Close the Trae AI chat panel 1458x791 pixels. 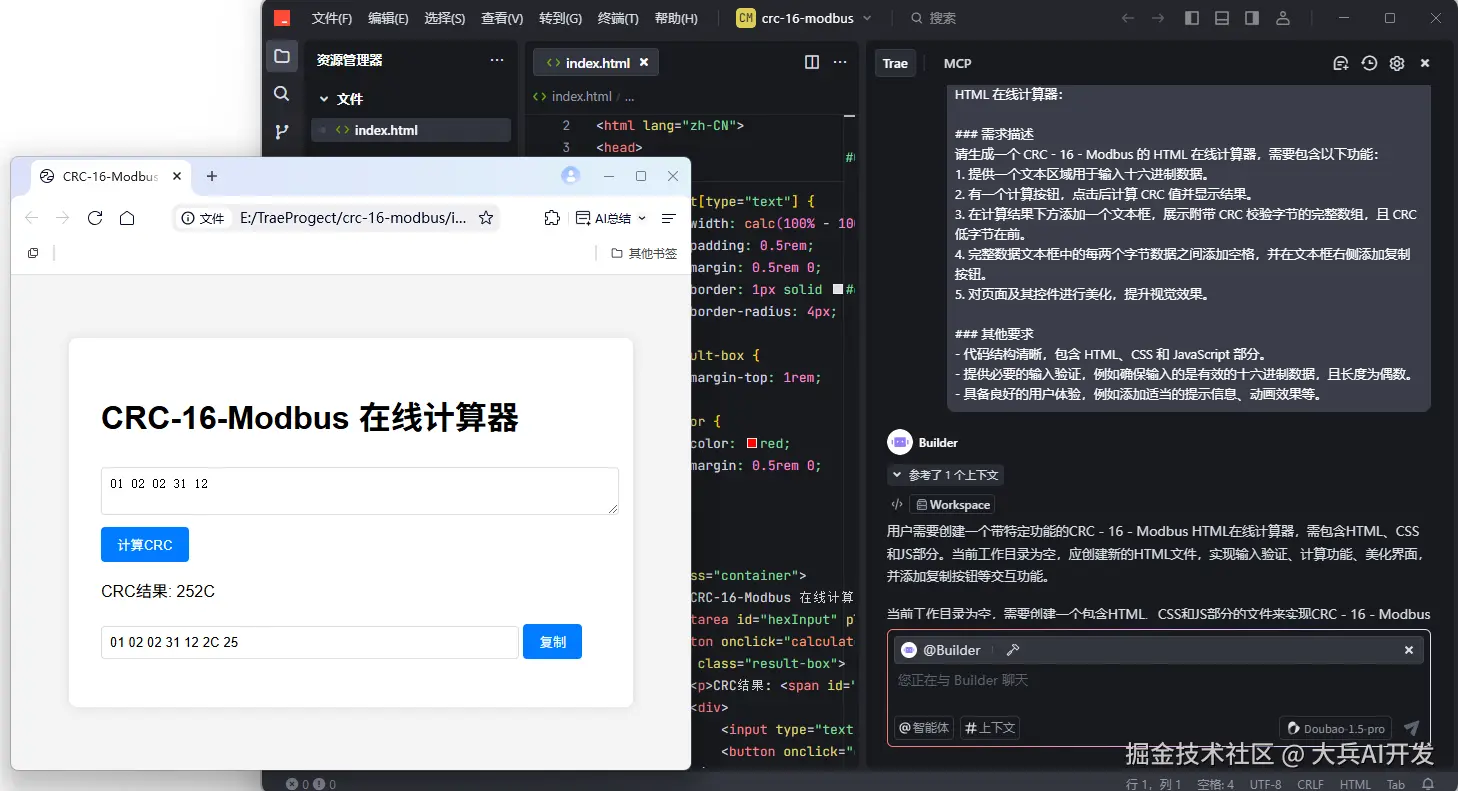[x=1425, y=63]
